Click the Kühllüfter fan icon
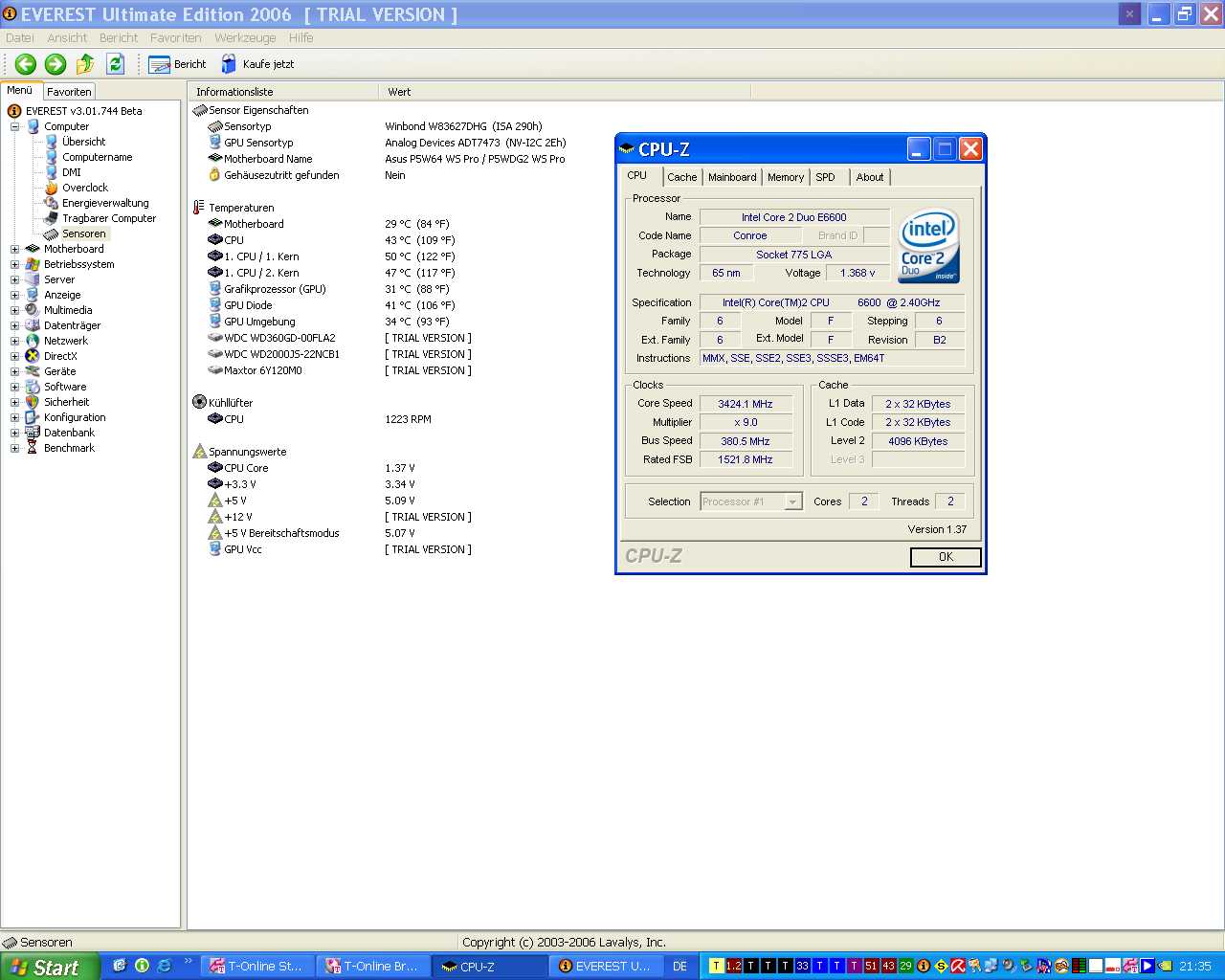The height and width of the screenshot is (980, 1225). pos(199,403)
